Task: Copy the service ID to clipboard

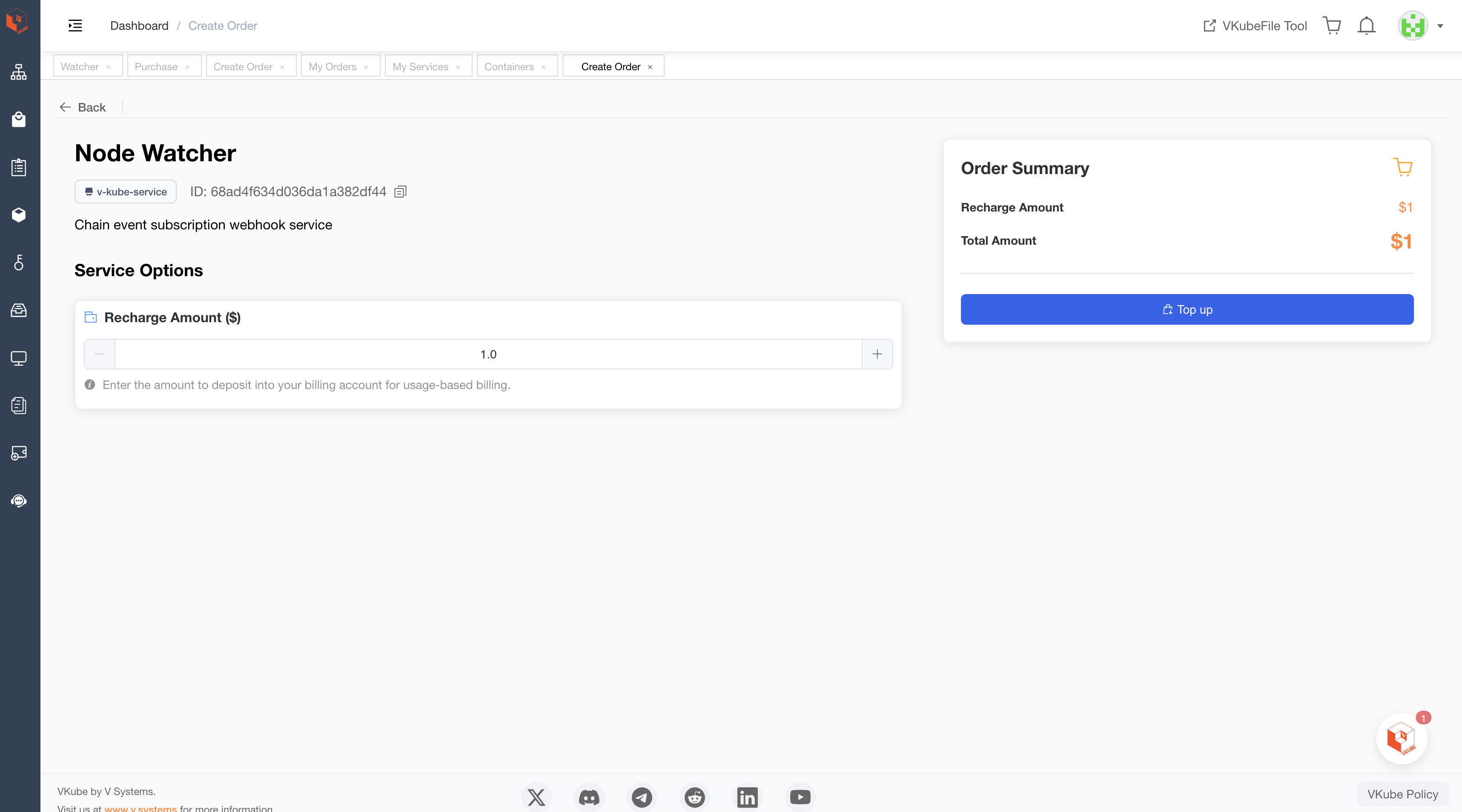Action: pos(400,192)
